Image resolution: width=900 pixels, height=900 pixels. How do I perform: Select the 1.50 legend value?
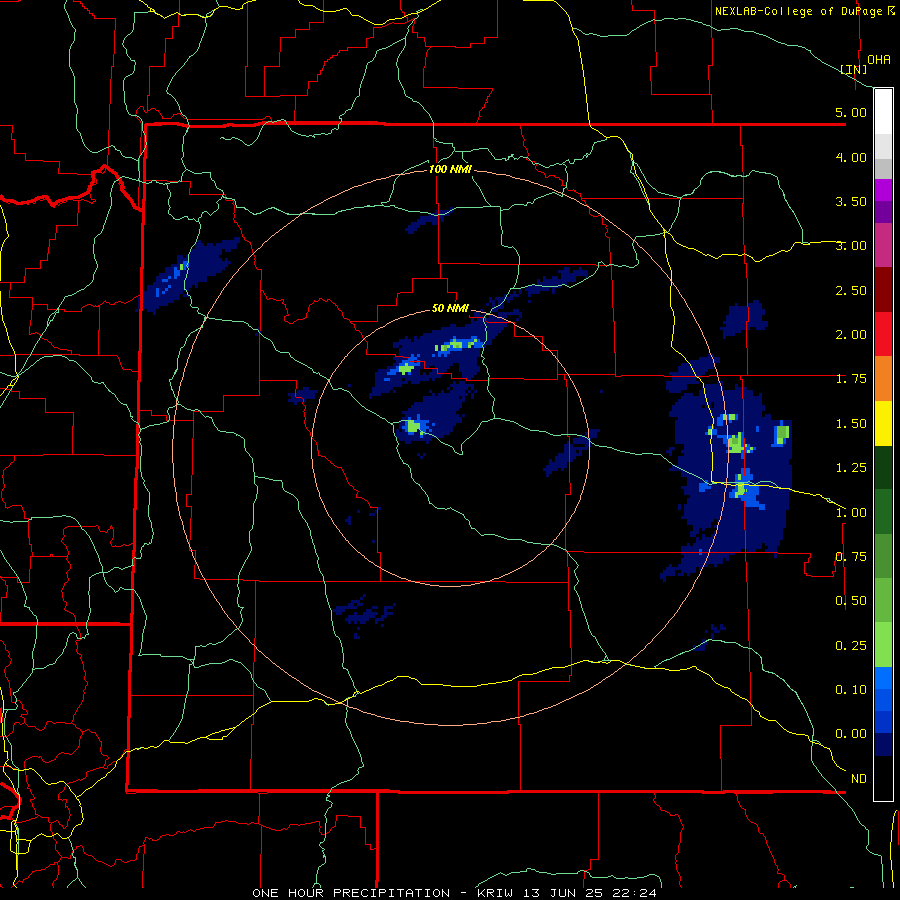pos(851,424)
